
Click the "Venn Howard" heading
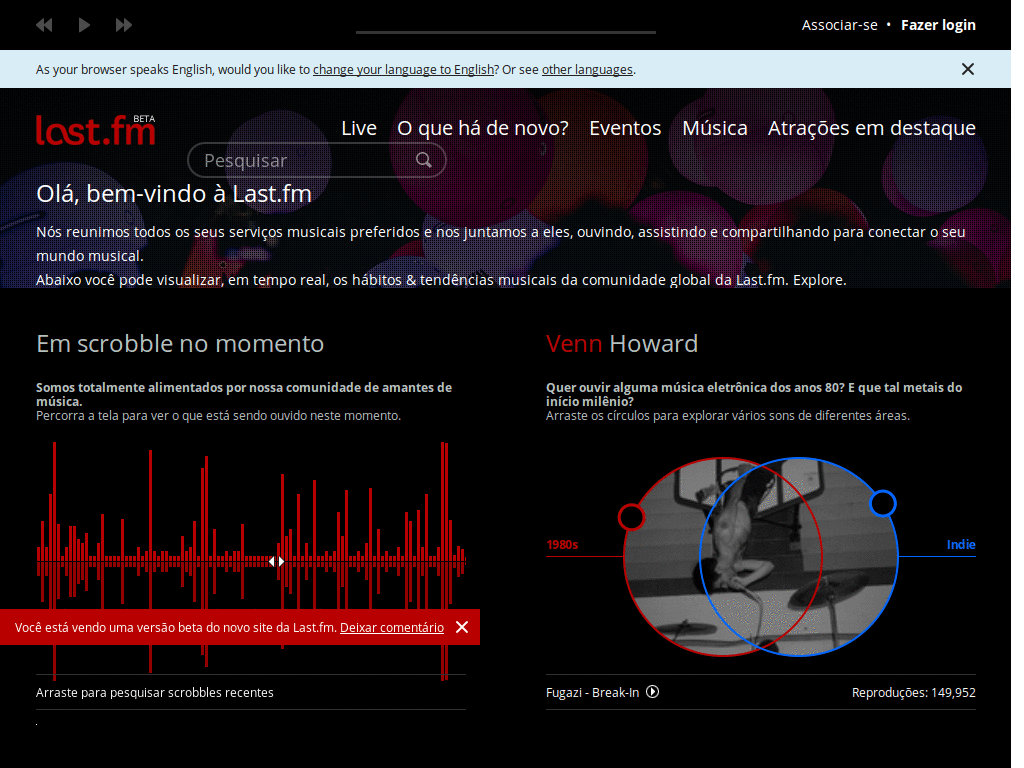coord(622,344)
